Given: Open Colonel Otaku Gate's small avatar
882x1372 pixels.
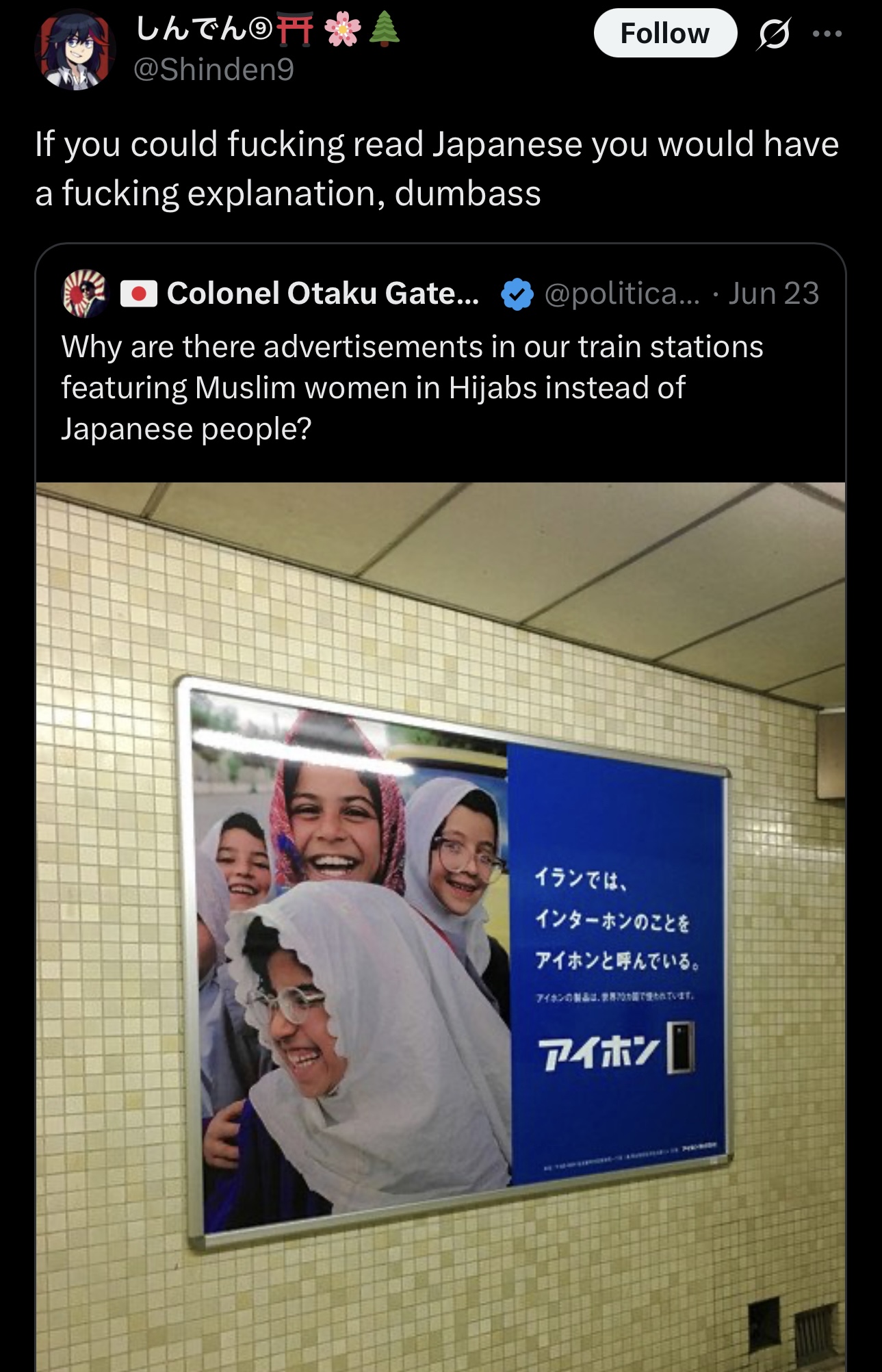Looking at the screenshot, I should (86, 293).
